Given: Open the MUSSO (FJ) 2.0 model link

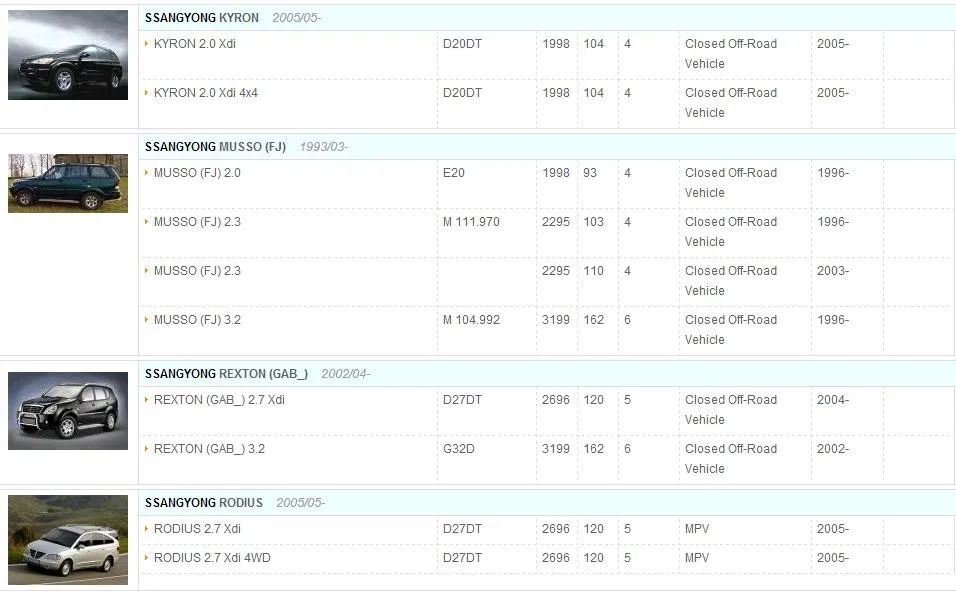Looking at the screenshot, I should pyautogui.click(x=197, y=173).
